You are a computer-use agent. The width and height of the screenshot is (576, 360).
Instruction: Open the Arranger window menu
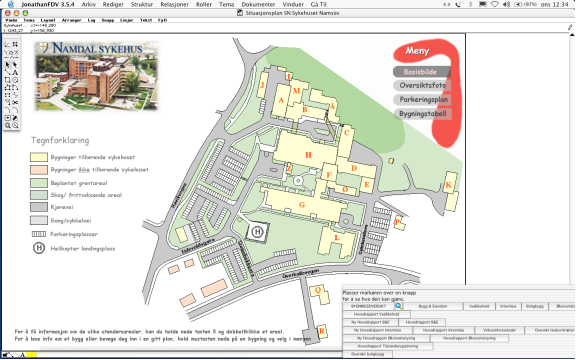tap(71, 20)
